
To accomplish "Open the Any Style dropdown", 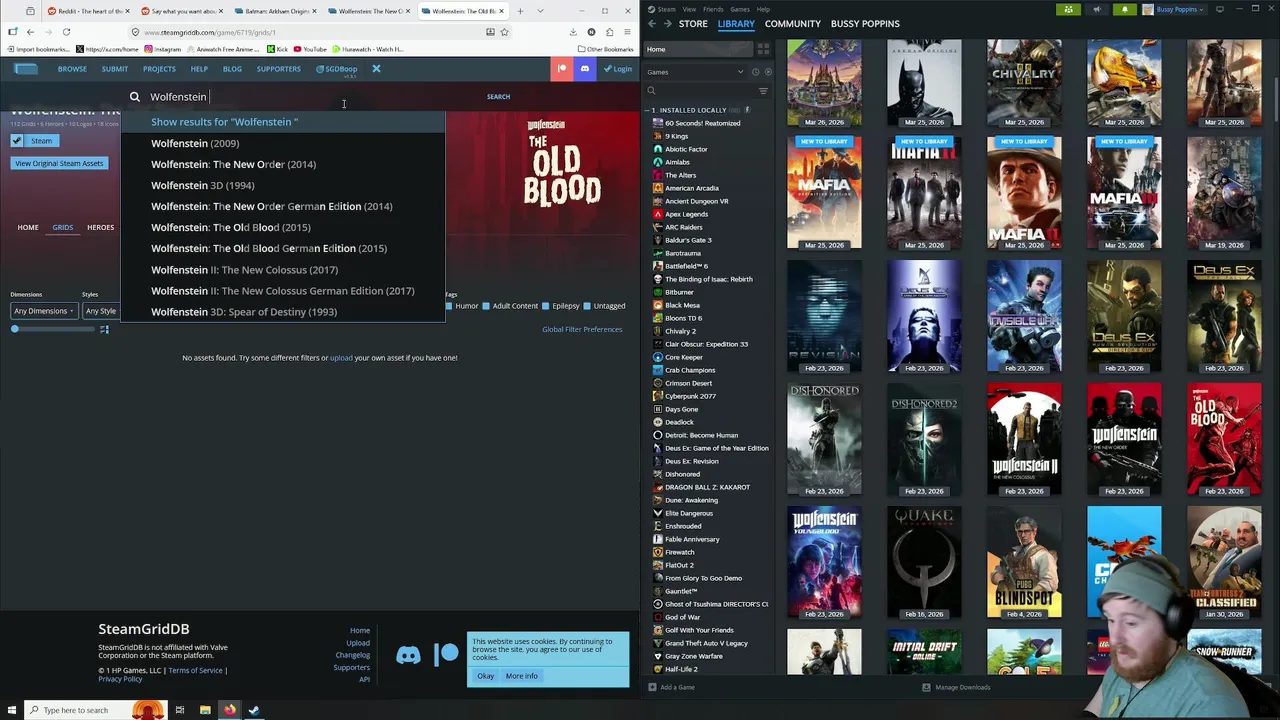I will point(100,311).
